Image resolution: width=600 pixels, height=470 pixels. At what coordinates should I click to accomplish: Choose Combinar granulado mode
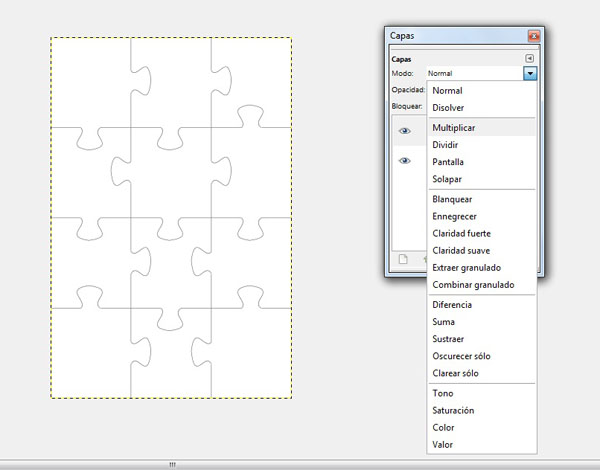[x=482, y=285]
